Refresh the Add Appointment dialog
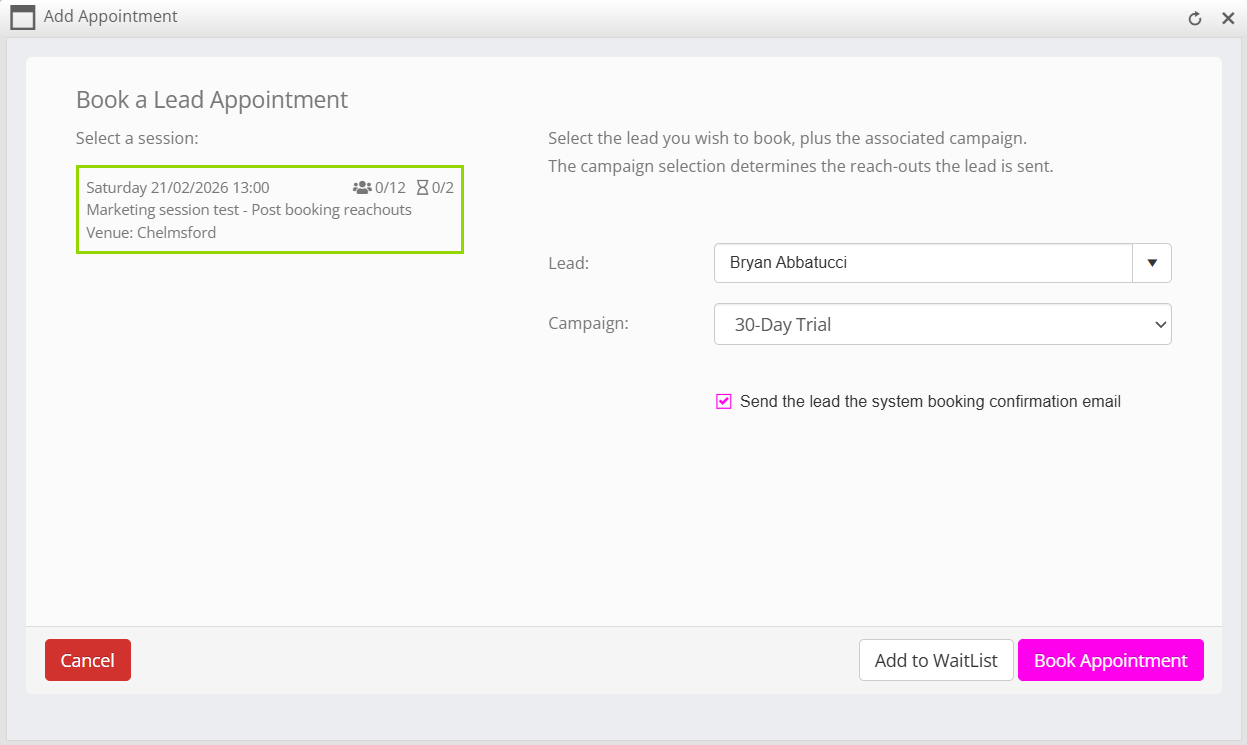 (x=1194, y=19)
